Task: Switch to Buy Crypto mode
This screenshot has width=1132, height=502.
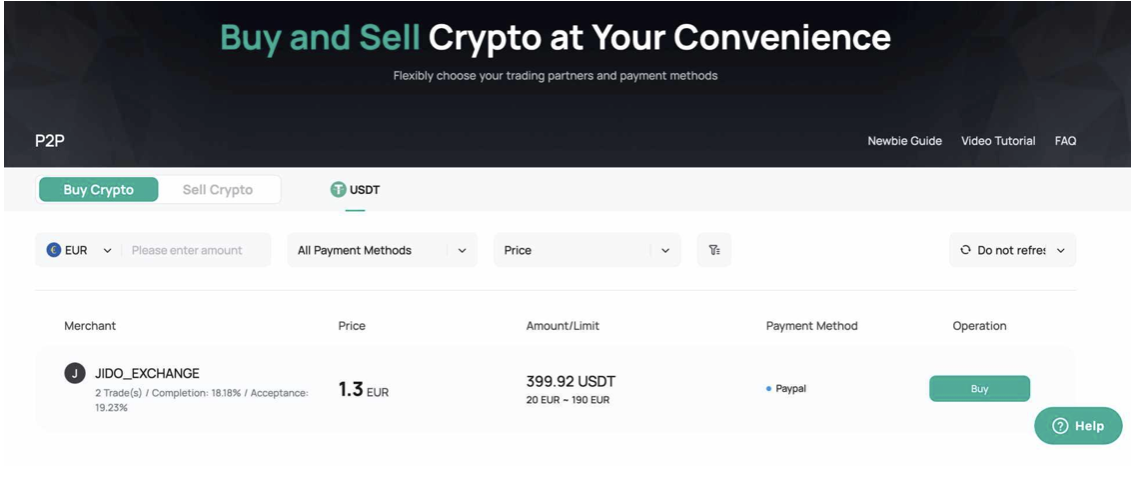Action: click(98, 190)
